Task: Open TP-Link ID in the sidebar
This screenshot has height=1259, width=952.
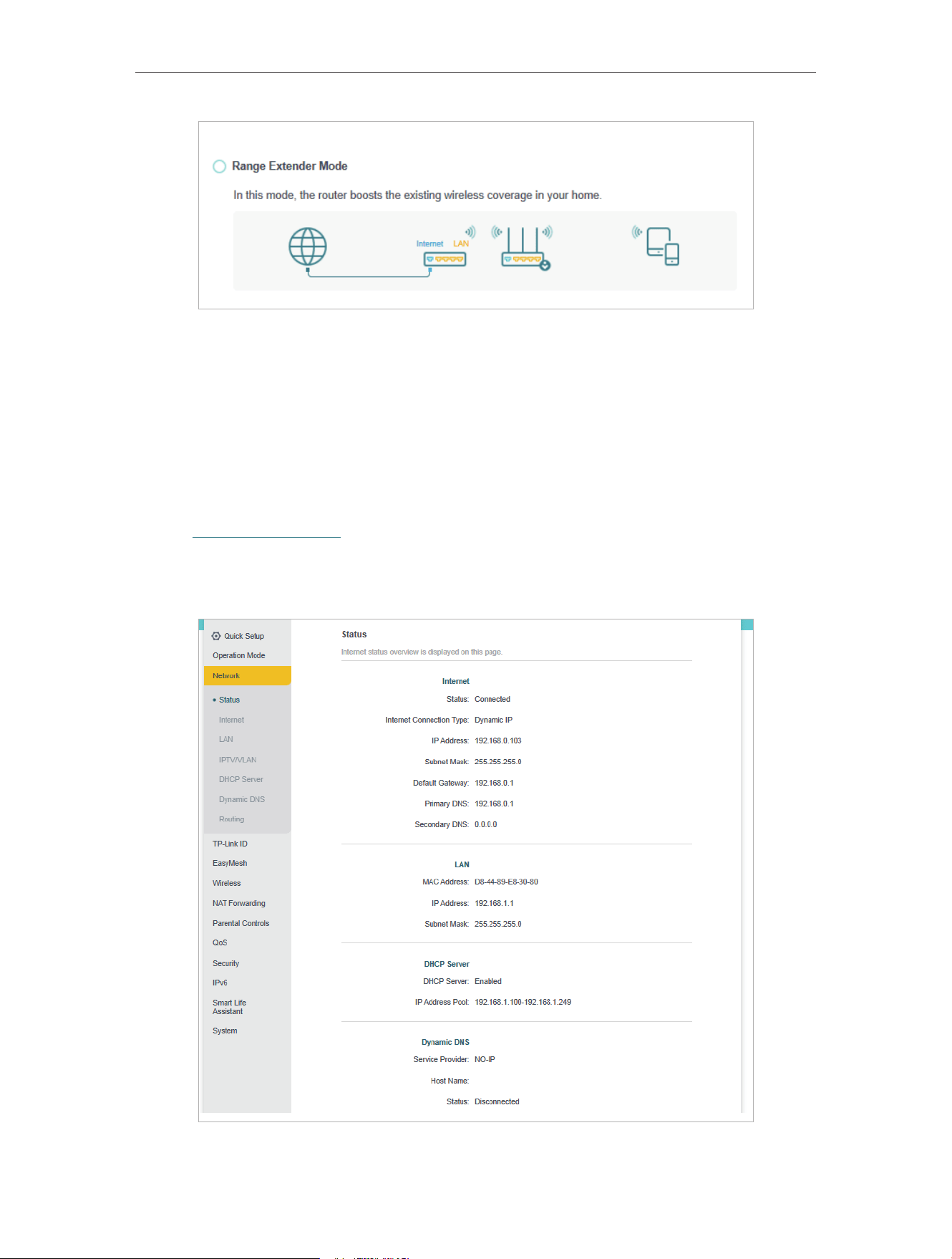Action: (230, 844)
